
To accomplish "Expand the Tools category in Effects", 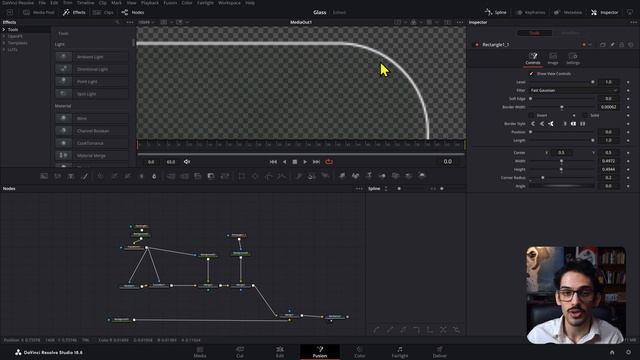I will point(4,29).
